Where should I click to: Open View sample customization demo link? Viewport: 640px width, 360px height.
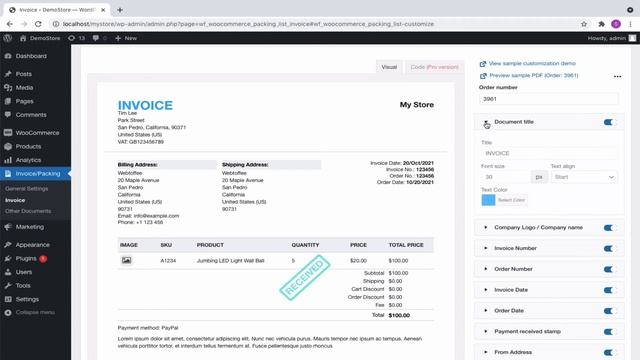click(532, 63)
